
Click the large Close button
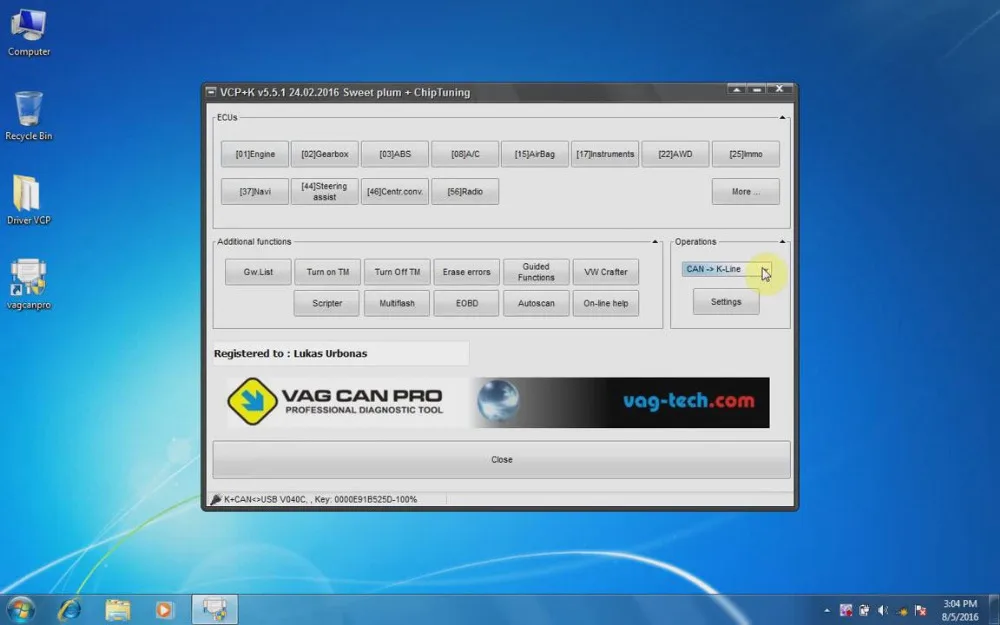pyautogui.click(x=501, y=459)
